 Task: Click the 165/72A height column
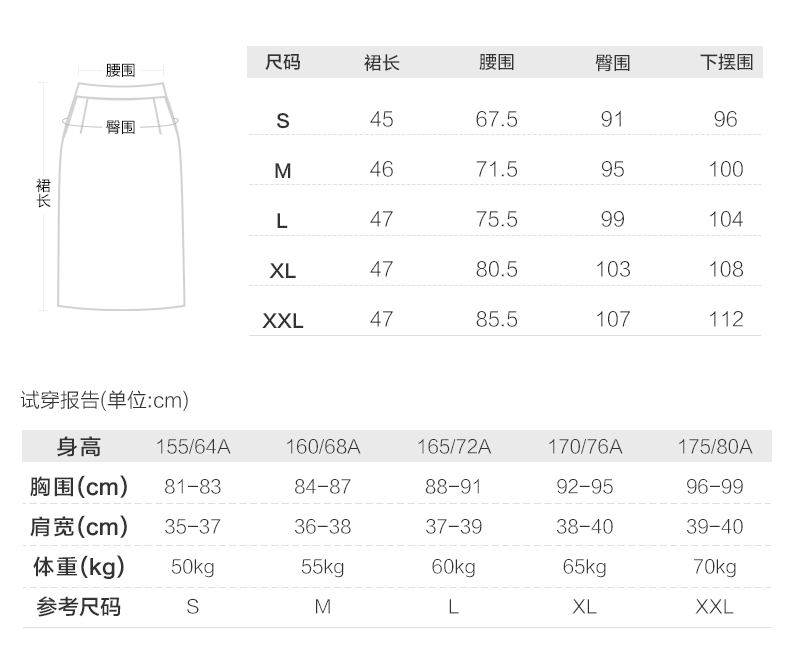pos(453,446)
